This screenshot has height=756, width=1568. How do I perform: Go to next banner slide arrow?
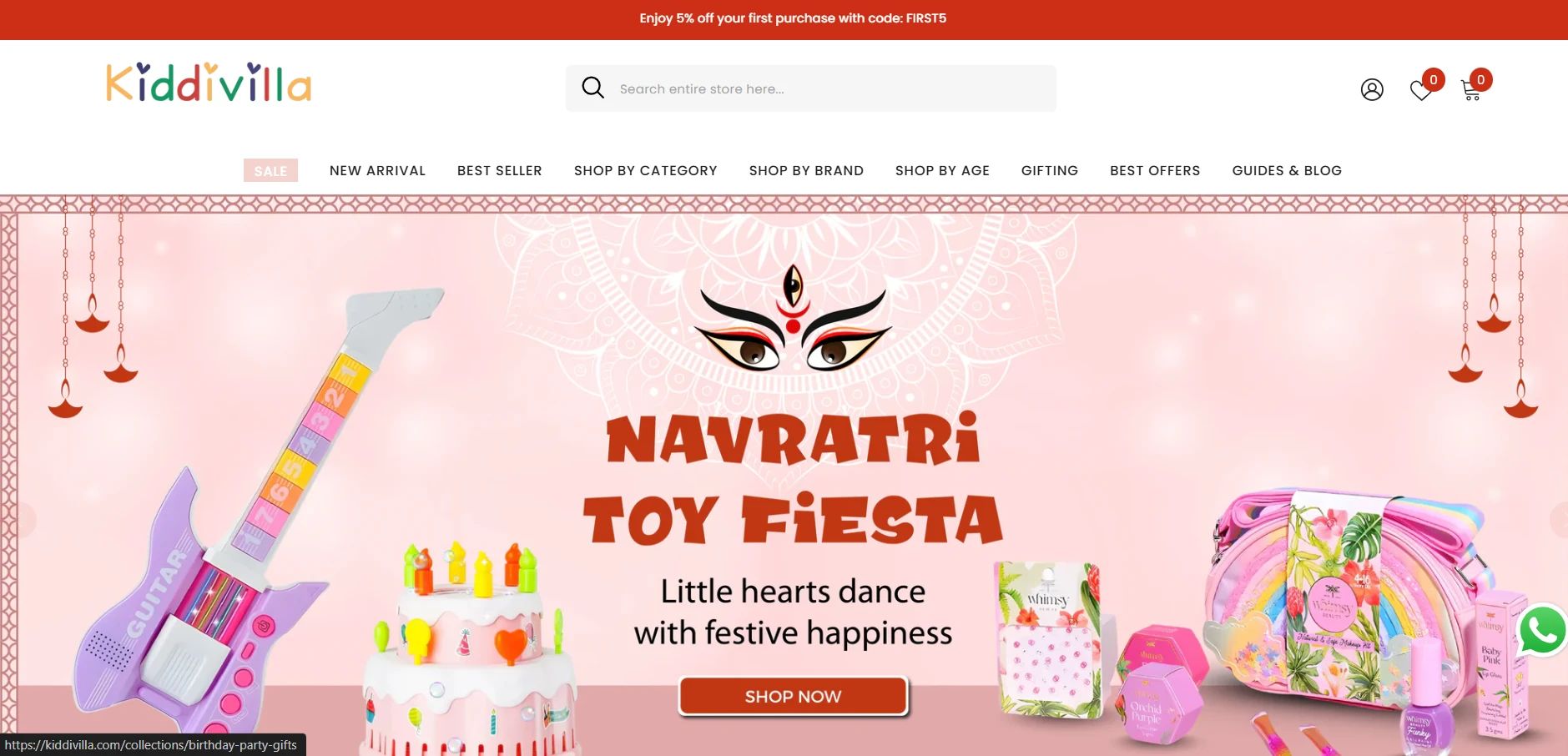[1557, 520]
